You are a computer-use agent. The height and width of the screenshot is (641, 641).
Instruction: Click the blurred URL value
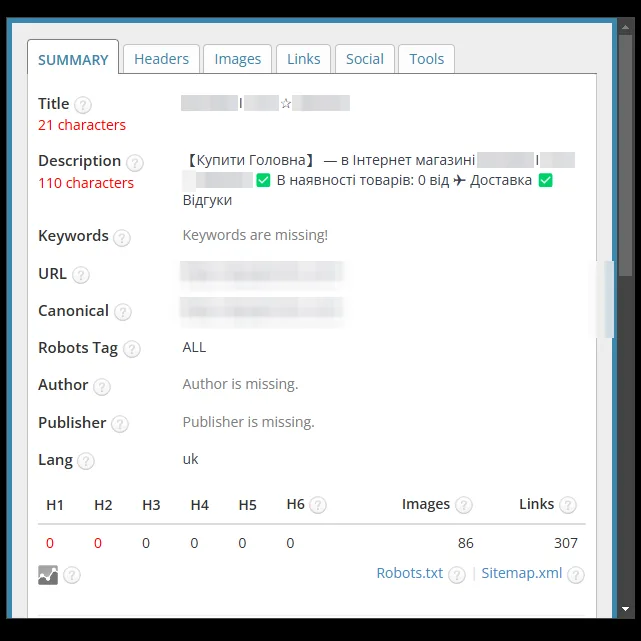click(x=262, y=273)
